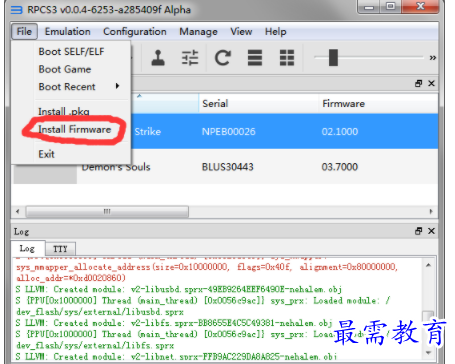Switch to the TTY tab
The height and width of the screenshot is (364, 455).
point(60,249)
